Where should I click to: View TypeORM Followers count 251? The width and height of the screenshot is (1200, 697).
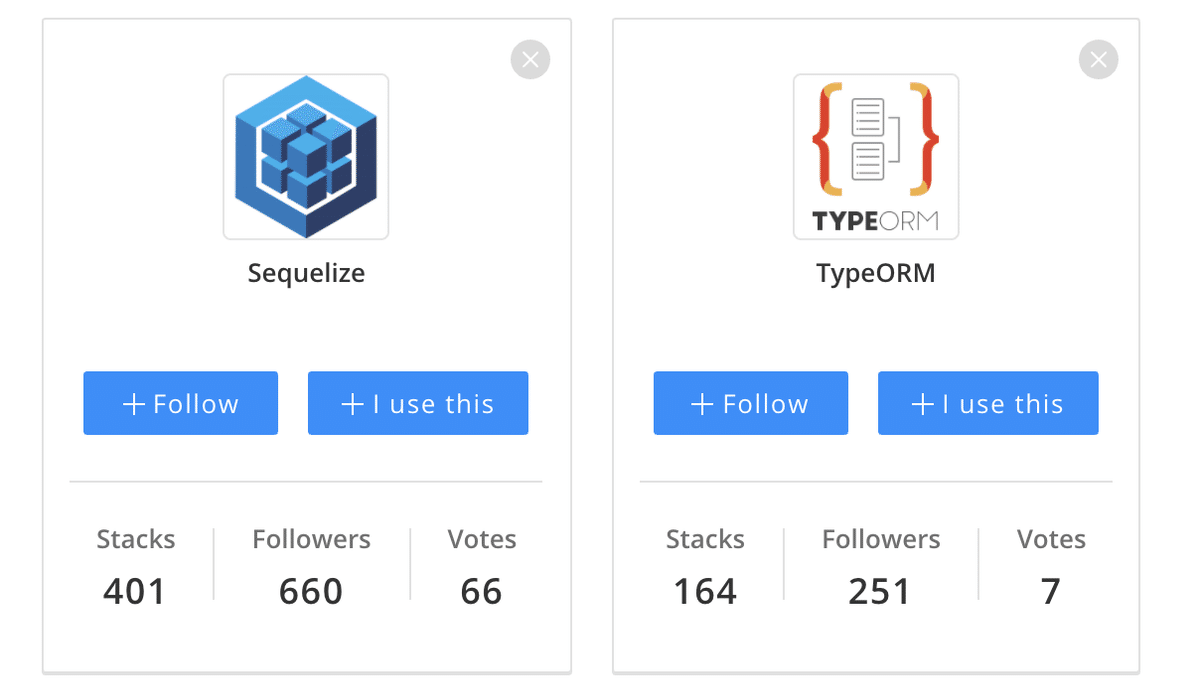point(880,591)
